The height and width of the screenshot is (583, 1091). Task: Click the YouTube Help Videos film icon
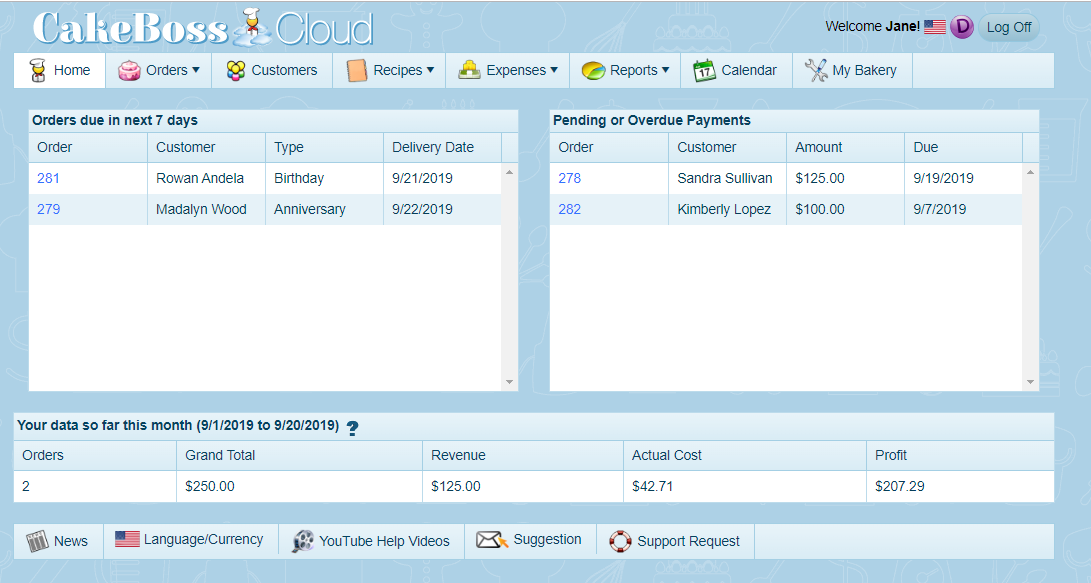click(x=303, y=541)
